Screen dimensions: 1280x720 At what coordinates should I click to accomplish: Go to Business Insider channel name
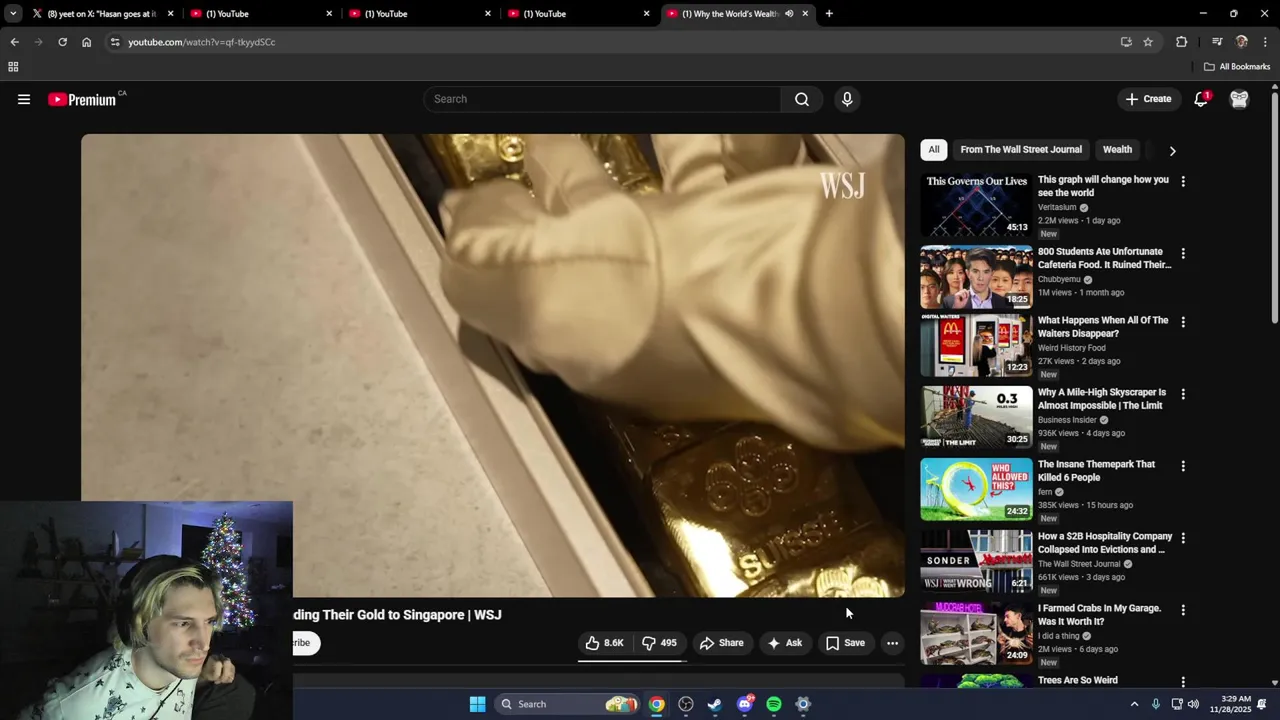pyautogui.click(x=1067, y=420)
